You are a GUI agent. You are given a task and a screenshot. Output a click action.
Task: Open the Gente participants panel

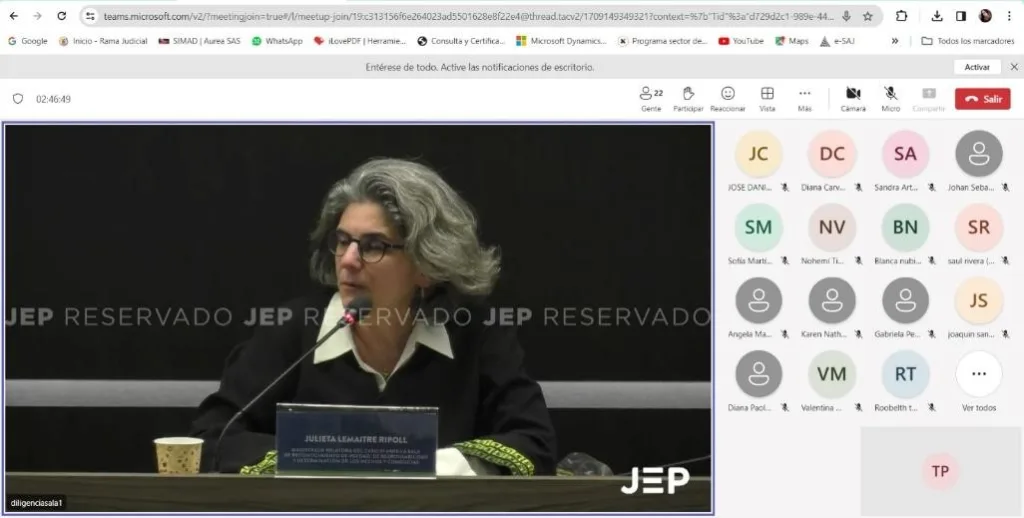pyautogui.click(x=651, y=99)
